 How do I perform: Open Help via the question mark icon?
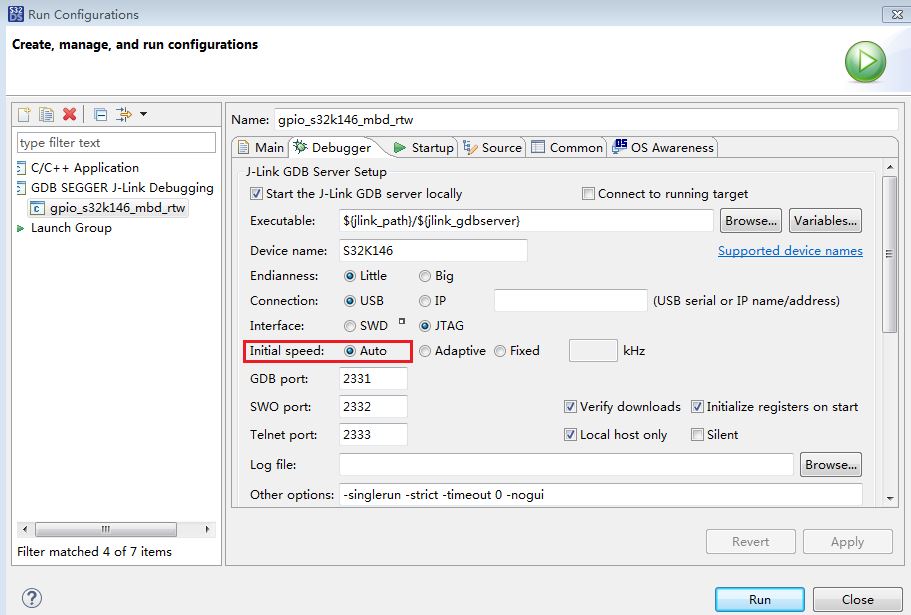(31, 597)
